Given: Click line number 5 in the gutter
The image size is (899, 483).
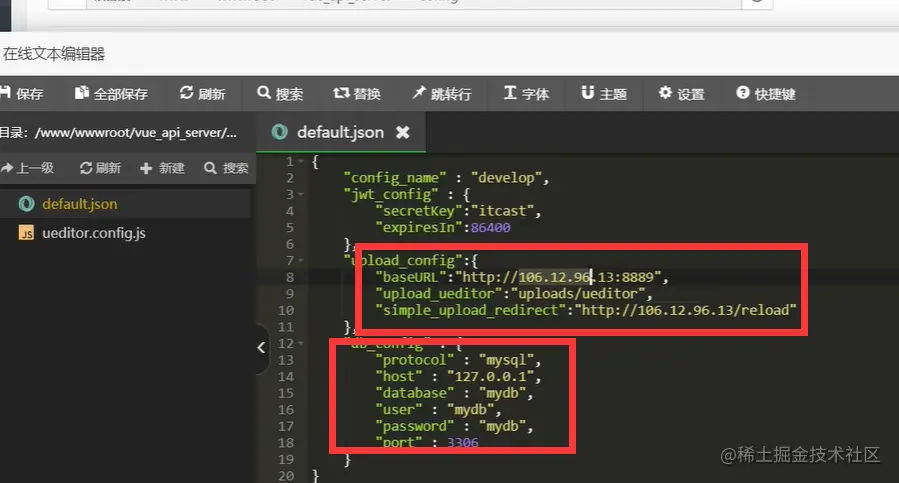Looking at the screenshot, I should pyautogui.click(x=290, y=228).
